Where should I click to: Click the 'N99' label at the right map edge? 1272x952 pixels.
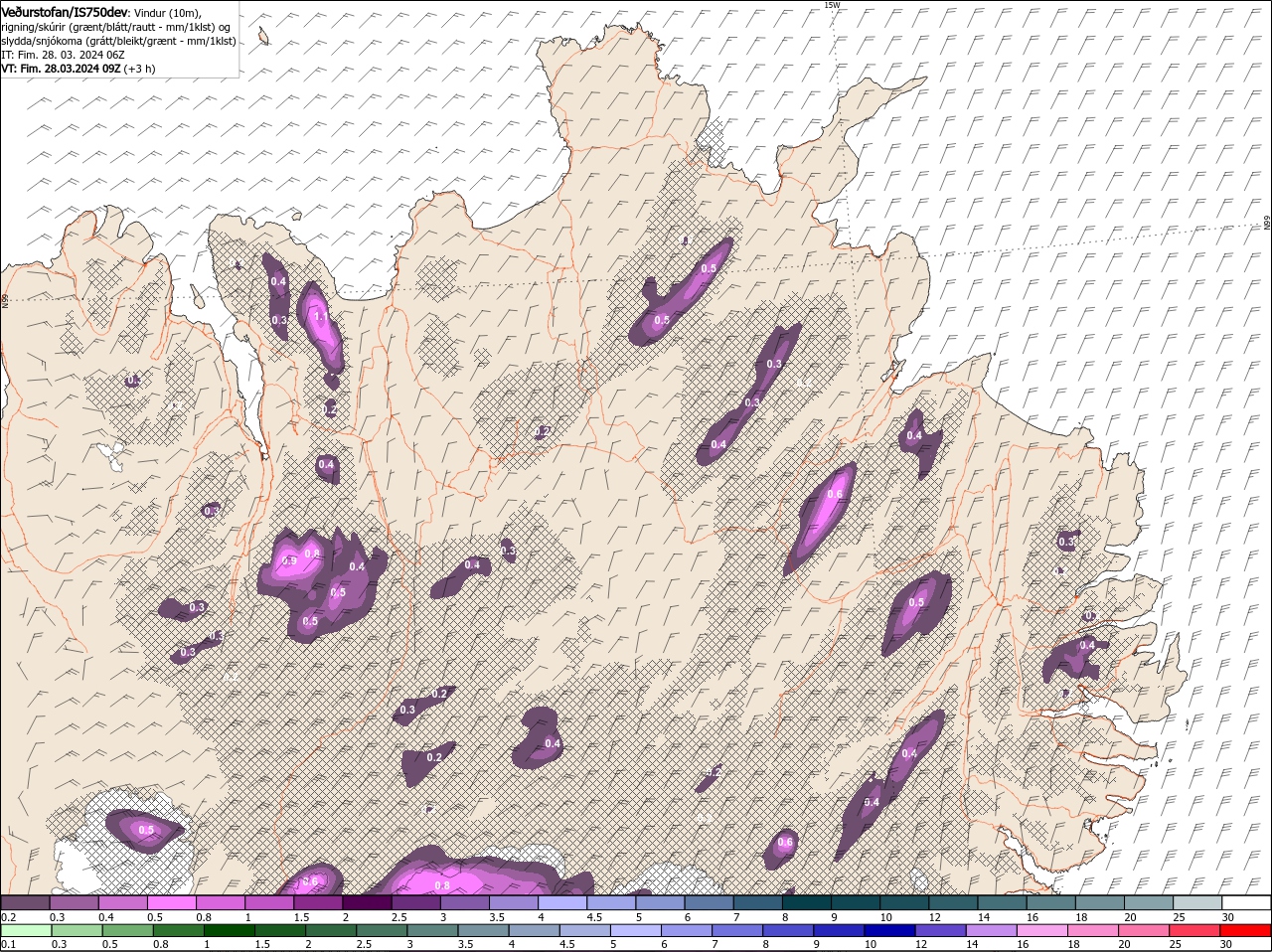1267,224
